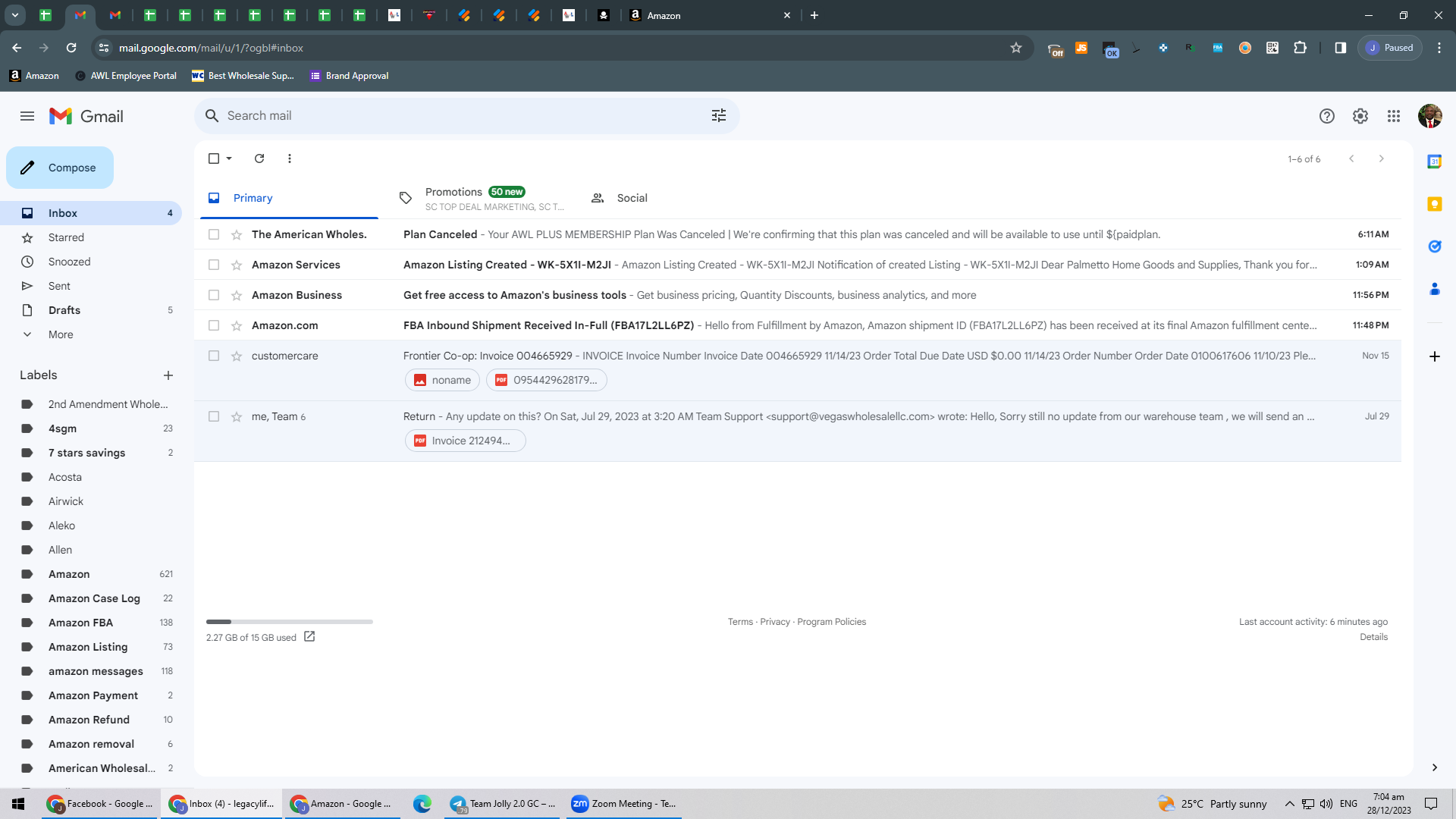Viewport: 1456px width, 819px height.
Task: Open the Chrome tab search dropdown
Action: pyautogui.click(x=15, y=15)
